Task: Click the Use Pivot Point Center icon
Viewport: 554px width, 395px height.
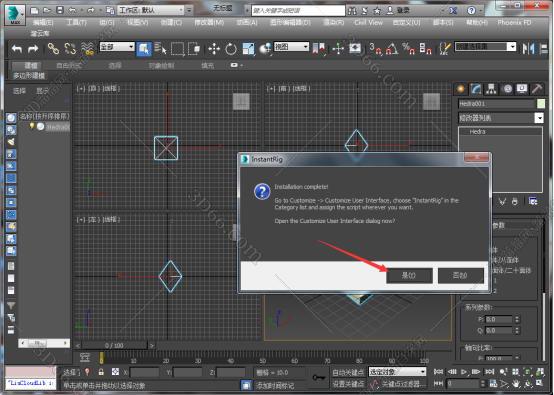Action: coord(319,49)
